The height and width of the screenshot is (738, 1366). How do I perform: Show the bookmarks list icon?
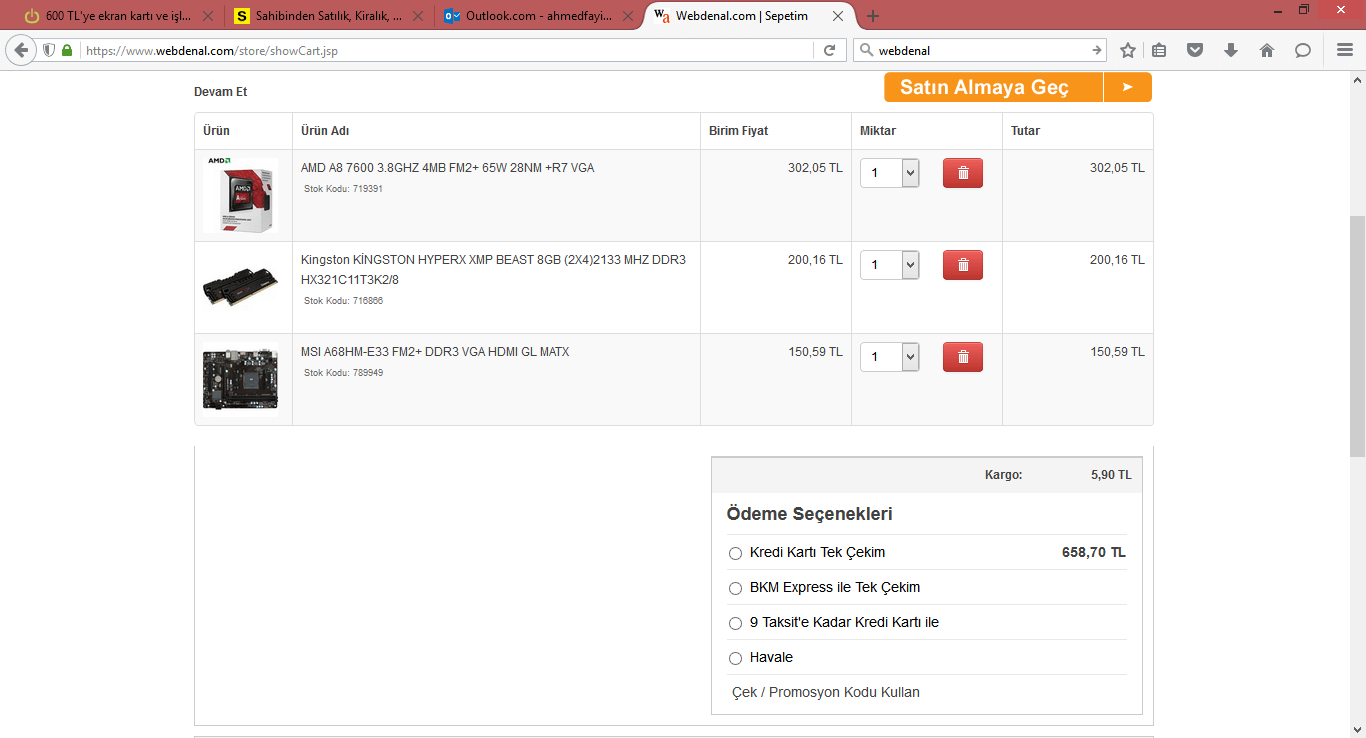1159,50
